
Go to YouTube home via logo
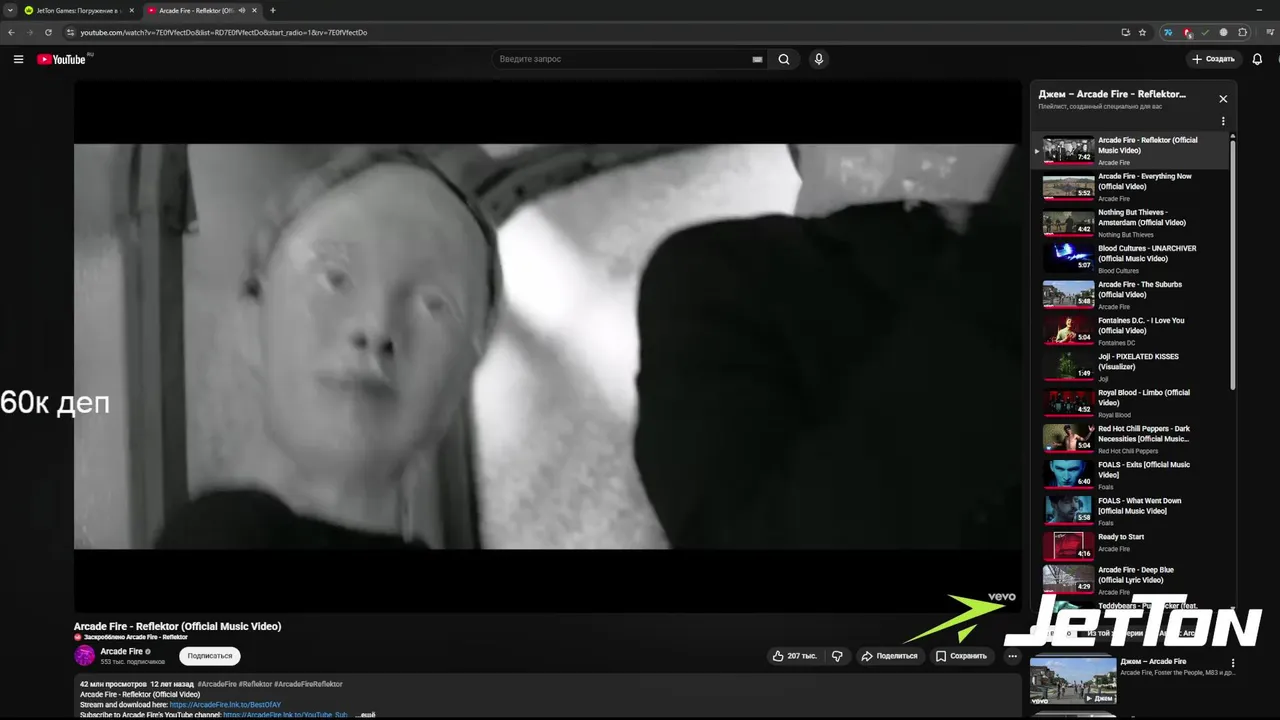point(63,59)
